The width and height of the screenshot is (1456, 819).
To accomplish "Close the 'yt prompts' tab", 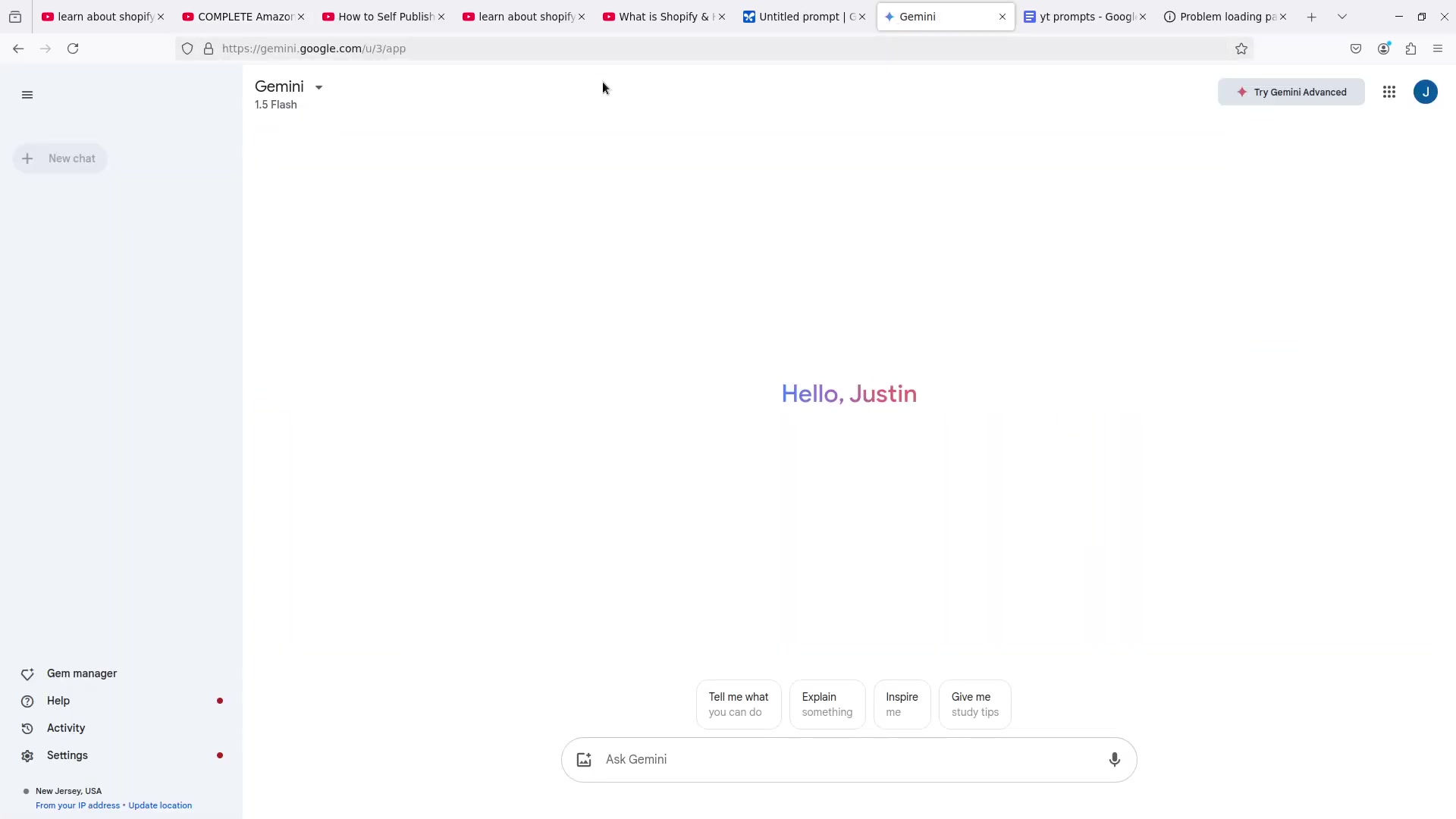I will 1142,17.
